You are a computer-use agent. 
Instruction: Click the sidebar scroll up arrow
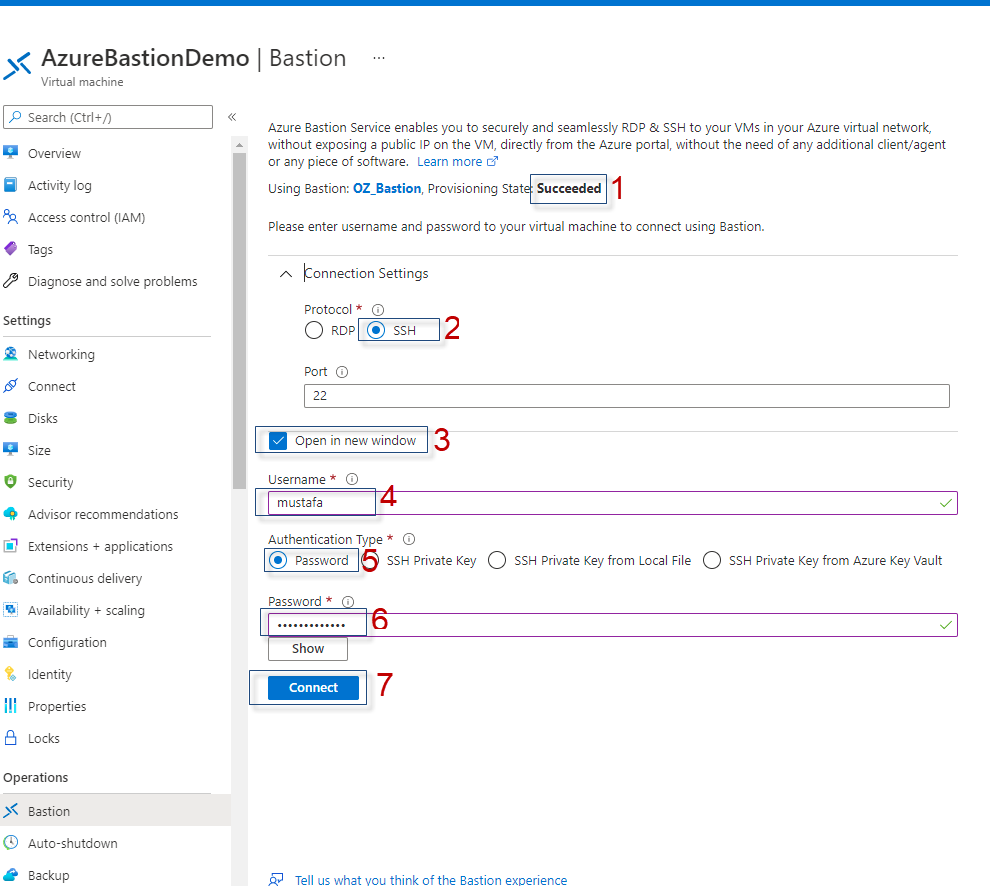pos(239,145)
